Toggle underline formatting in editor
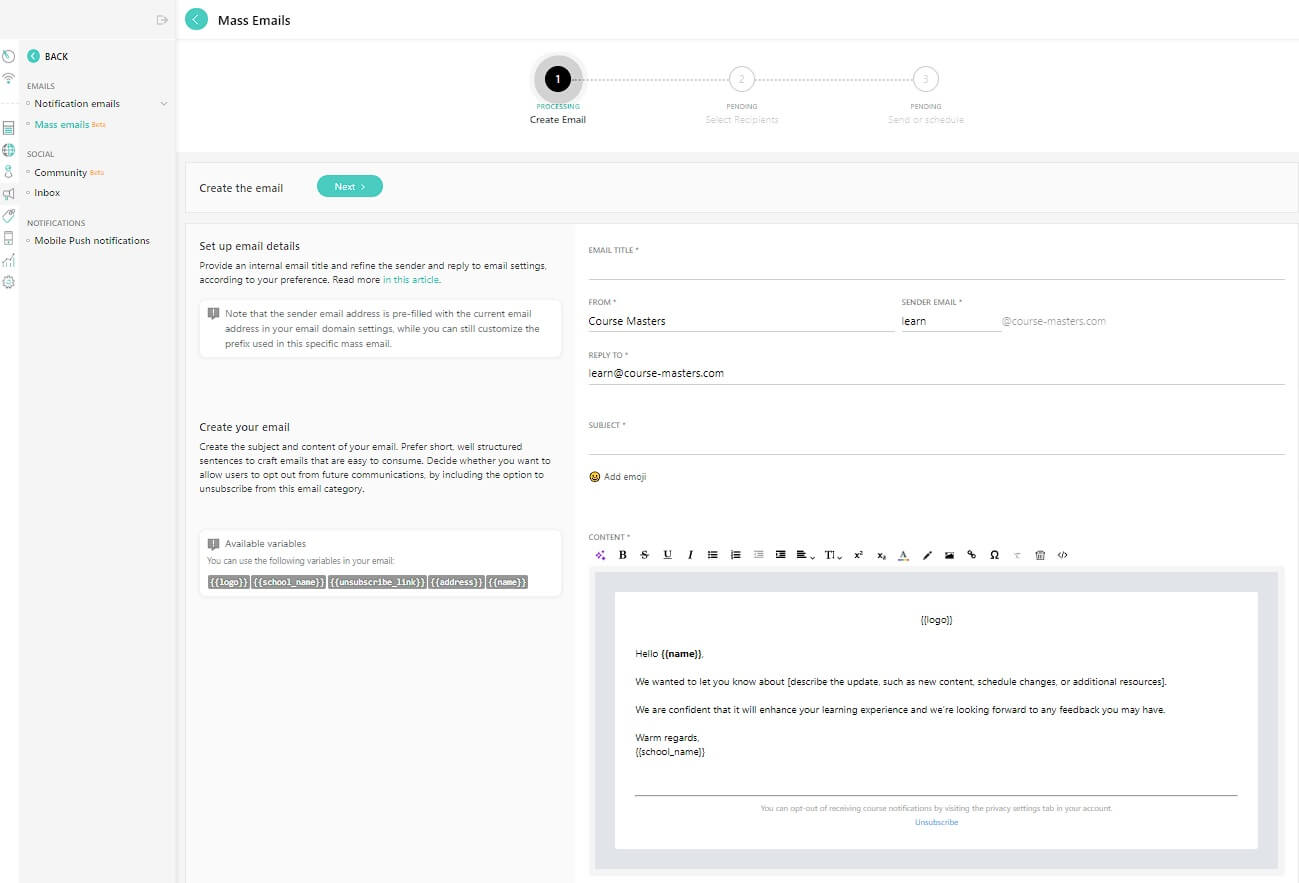The height and width of the screenshot is (883, 1299). 667,555
